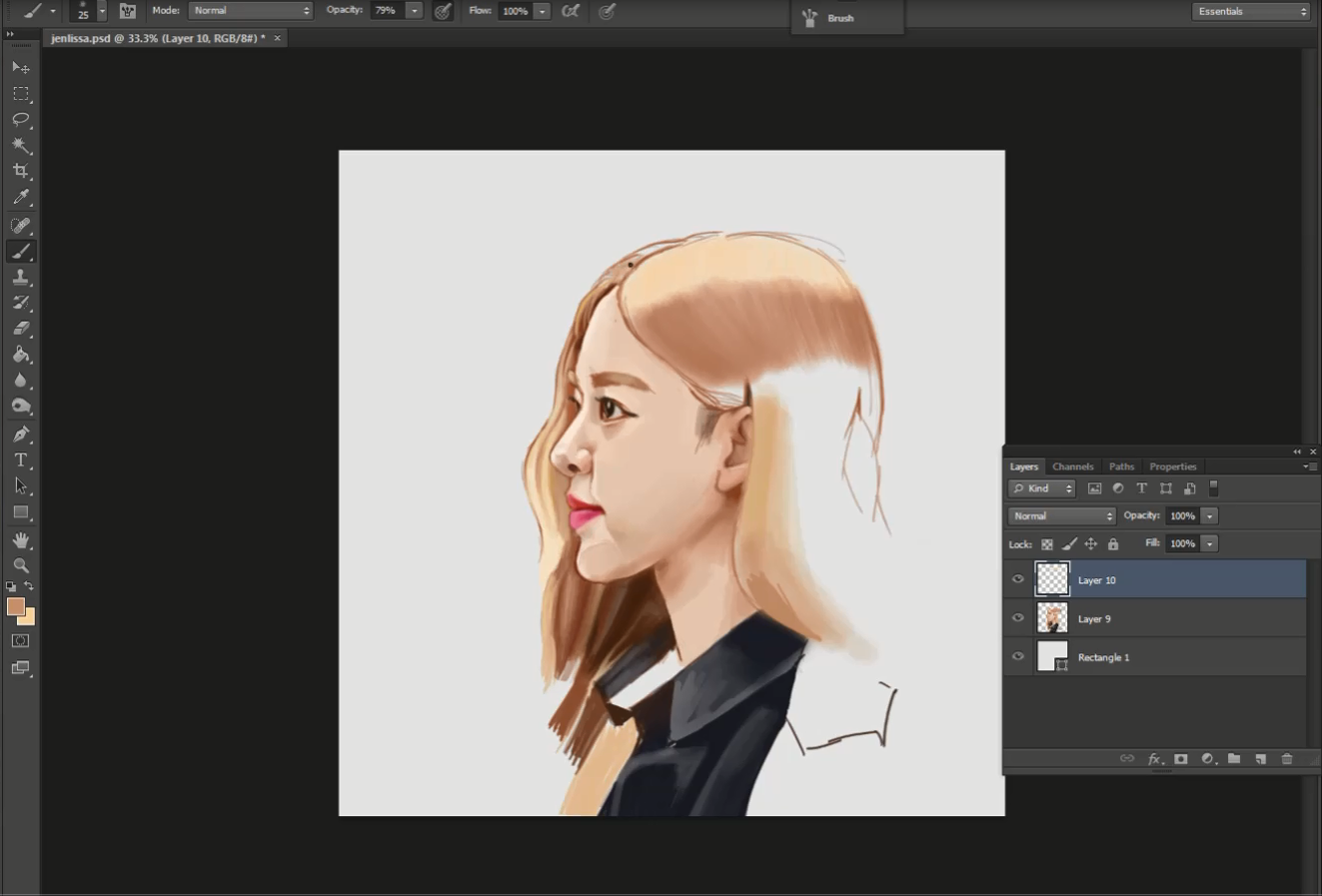Select the Horizontal Type tool
1322x896 pixels.
click(x=21, y=460)
